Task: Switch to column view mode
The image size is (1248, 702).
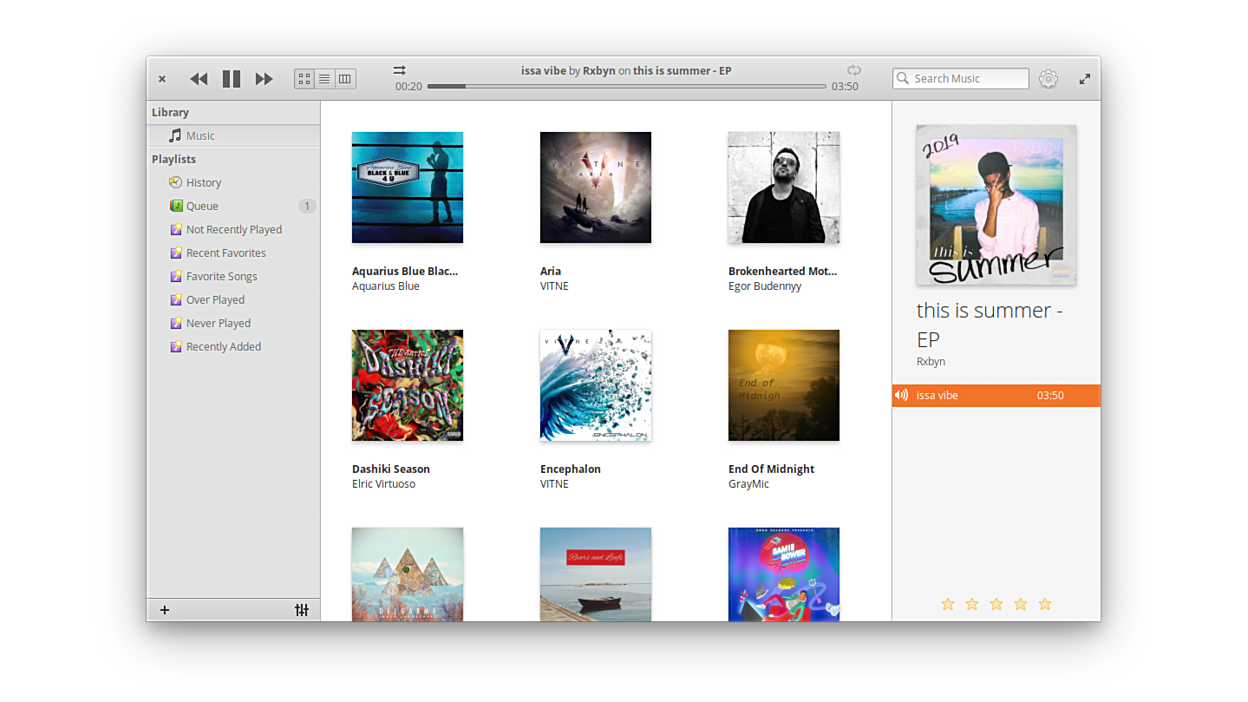Action: (x=345, y=78)
